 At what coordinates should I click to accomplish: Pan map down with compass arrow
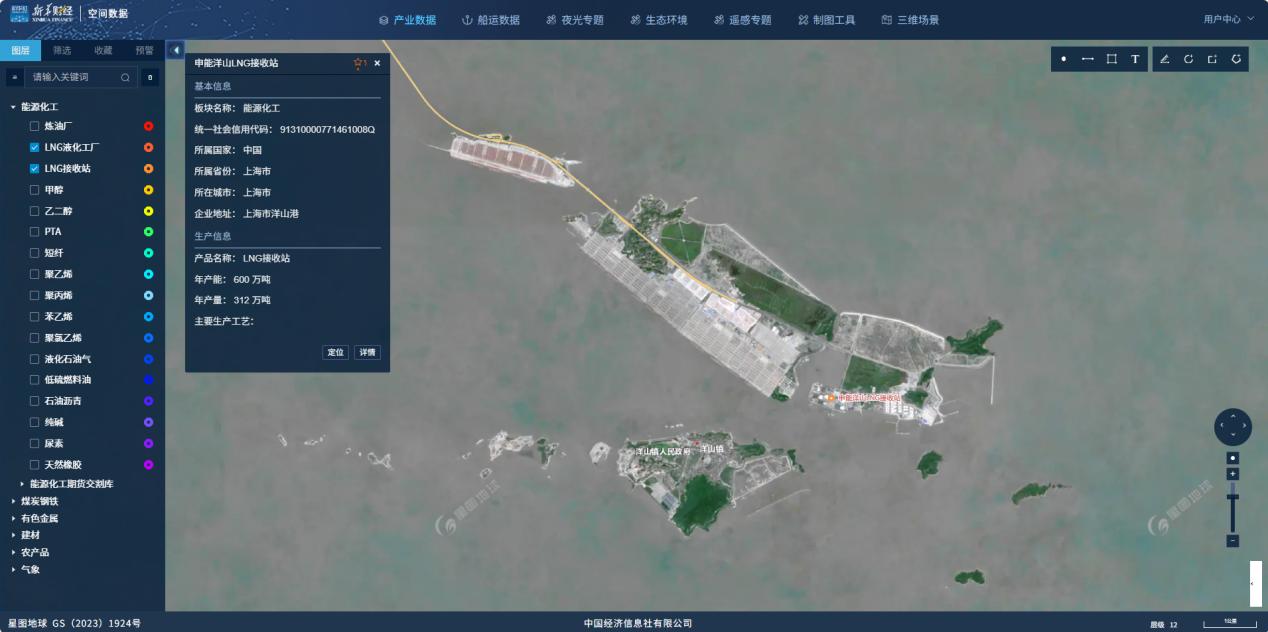point(1233,436)
